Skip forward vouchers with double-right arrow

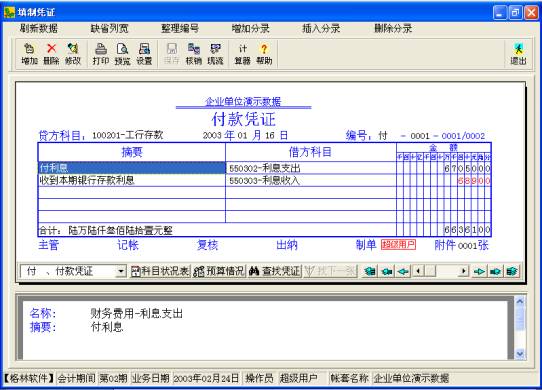495,271
